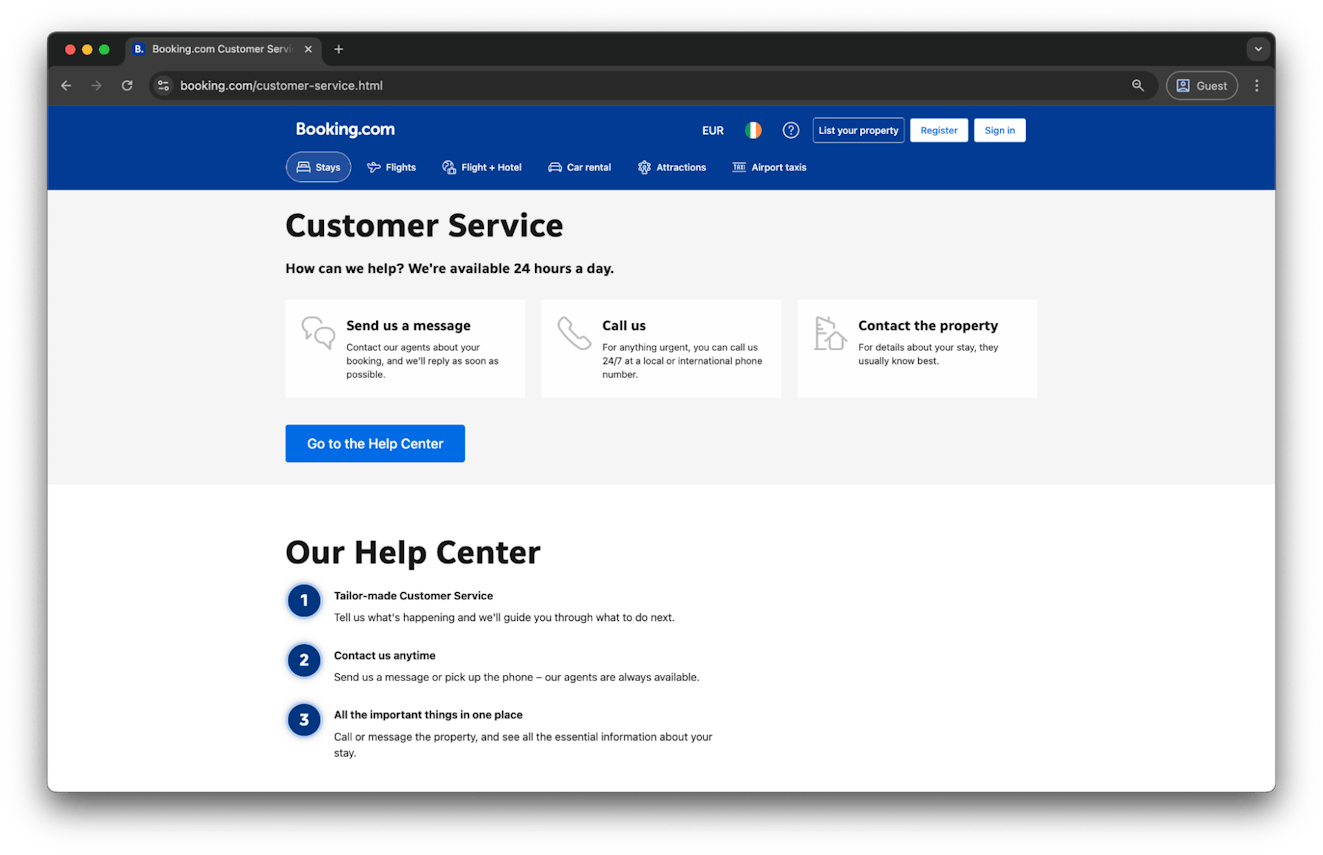Click the green macOS fullscreen button
The image size is (1323, 855).
pyautogui.click(x=104, y=49)
